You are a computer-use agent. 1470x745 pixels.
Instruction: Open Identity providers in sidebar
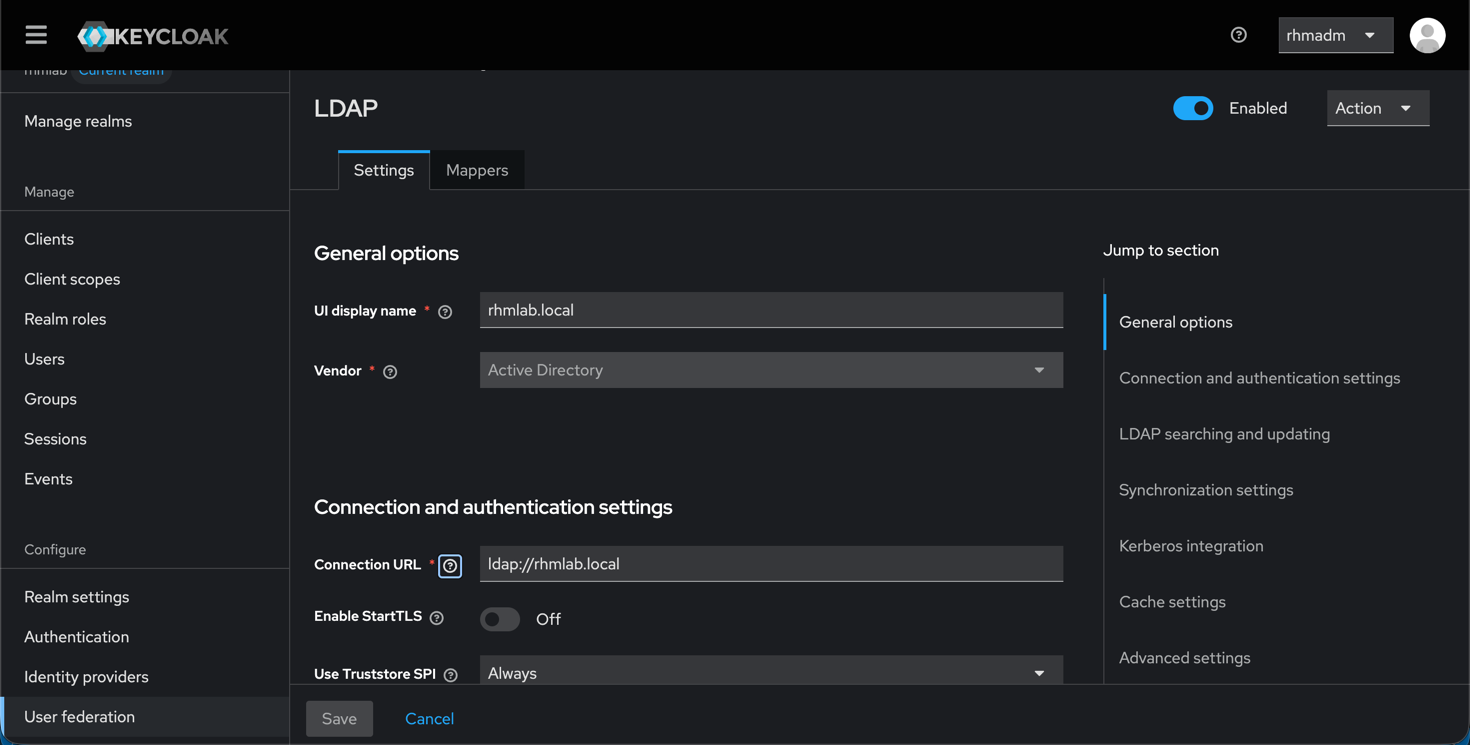[86, 677]
